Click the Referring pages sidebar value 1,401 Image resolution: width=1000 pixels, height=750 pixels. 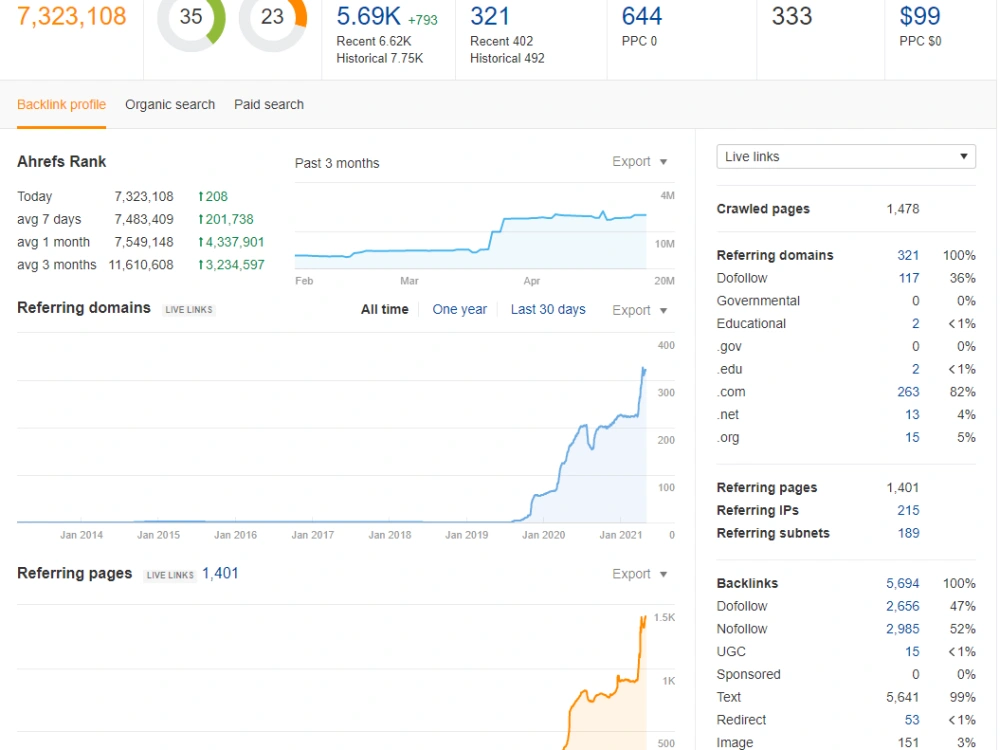tap(902, 488)
